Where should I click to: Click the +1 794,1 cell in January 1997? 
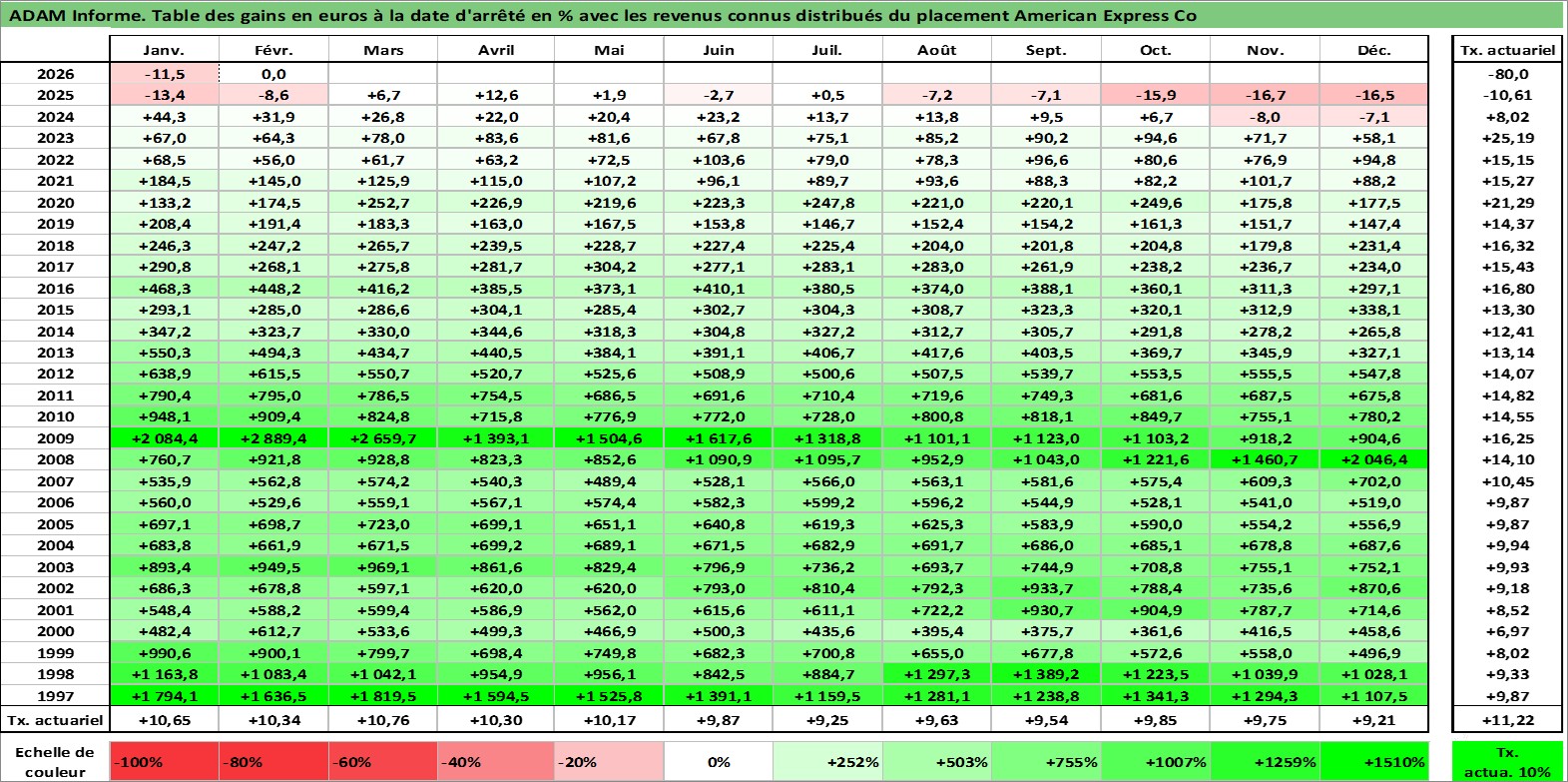164,696
